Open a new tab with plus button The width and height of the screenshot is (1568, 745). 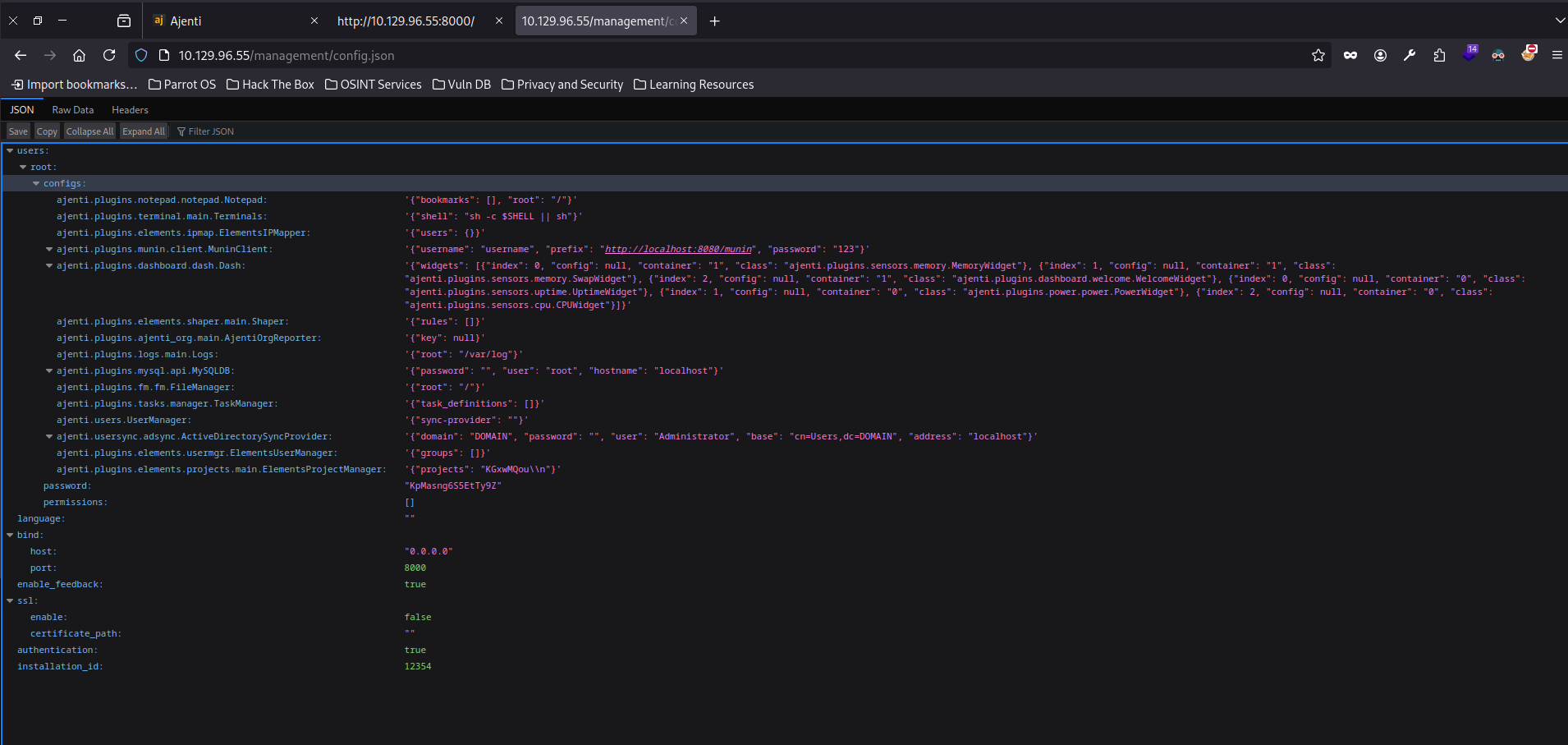[x=714, y=21]
